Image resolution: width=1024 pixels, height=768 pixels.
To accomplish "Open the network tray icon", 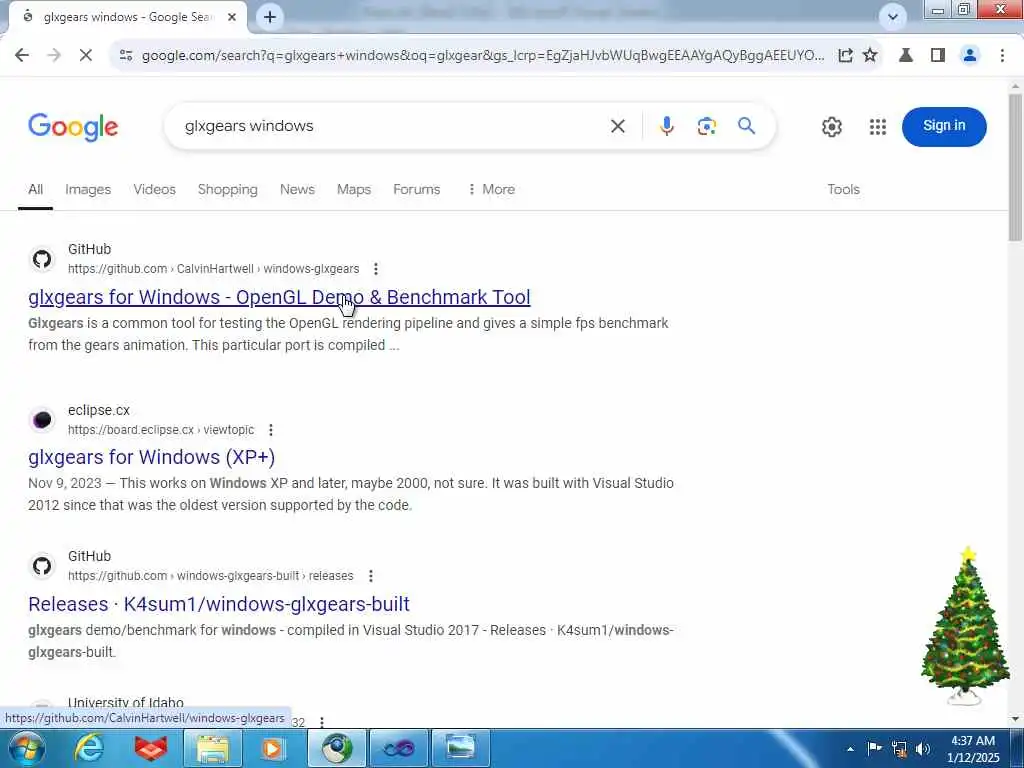I will point(899,748).
